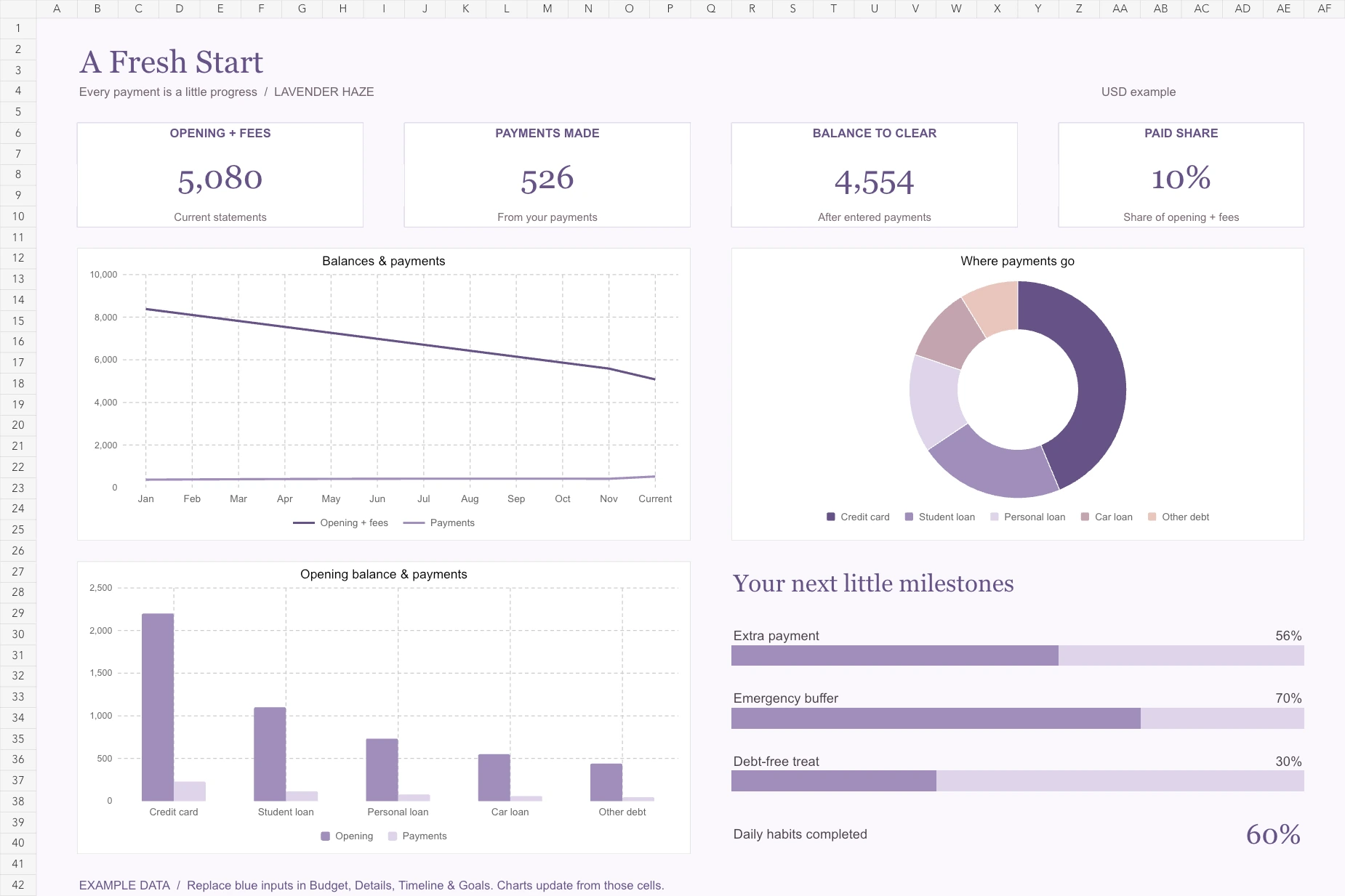Click the 70% Emergency buffer value

1288,698
